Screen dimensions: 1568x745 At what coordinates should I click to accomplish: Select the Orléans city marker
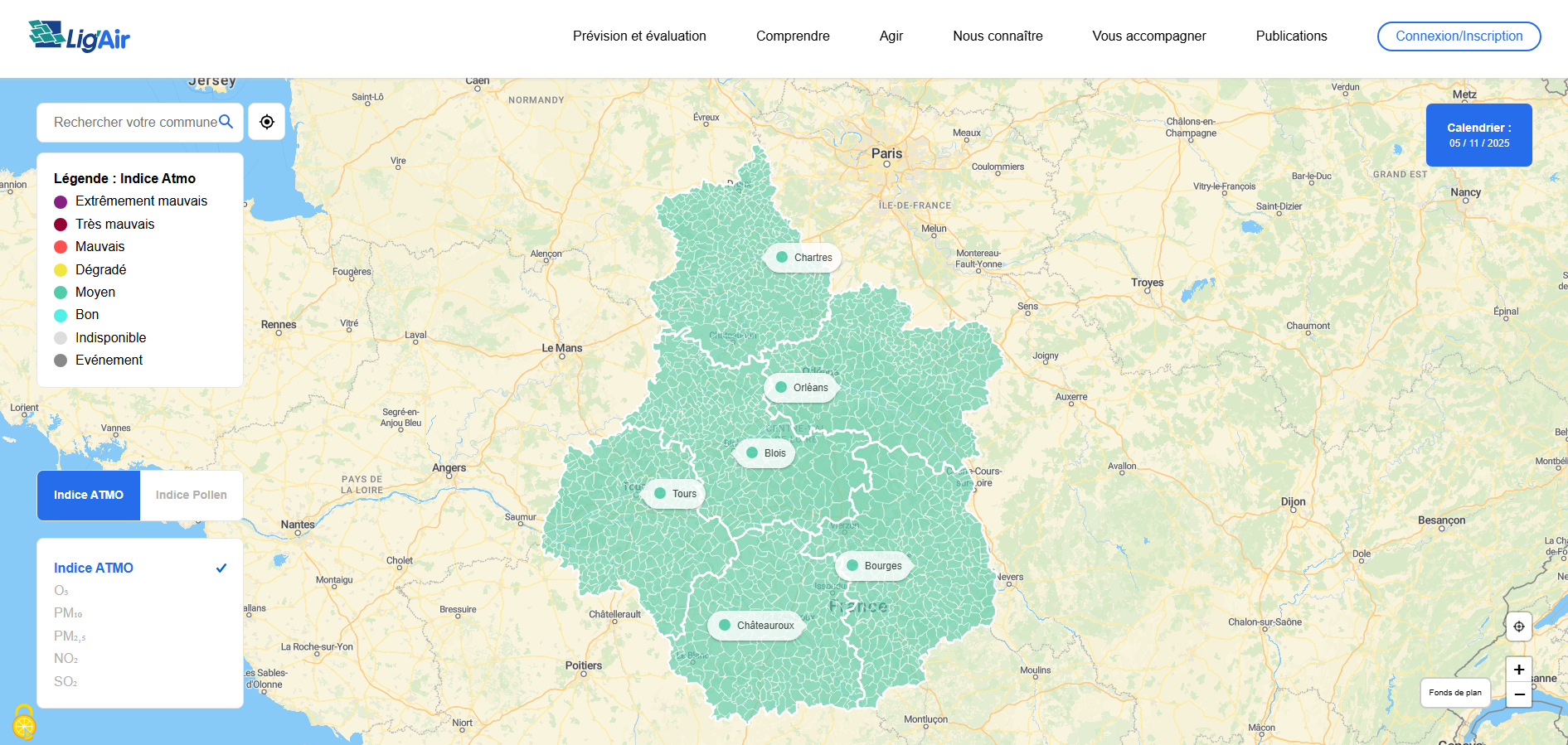pyautogui.click(x=801, y=388)
